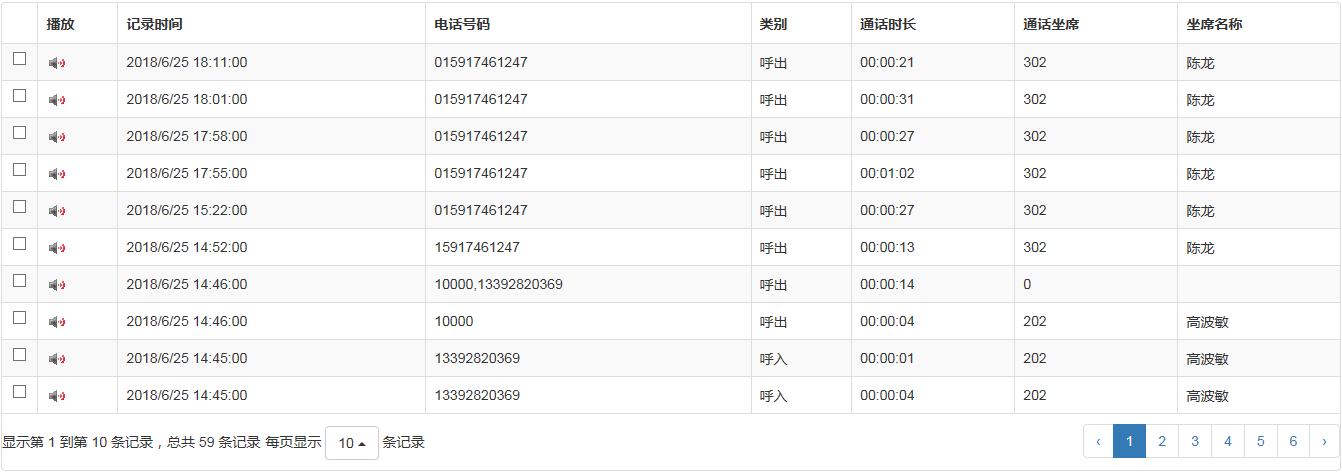Sort by the 记录时间 column header
The width and height of the screenshot is (1342, 472).
155,24
